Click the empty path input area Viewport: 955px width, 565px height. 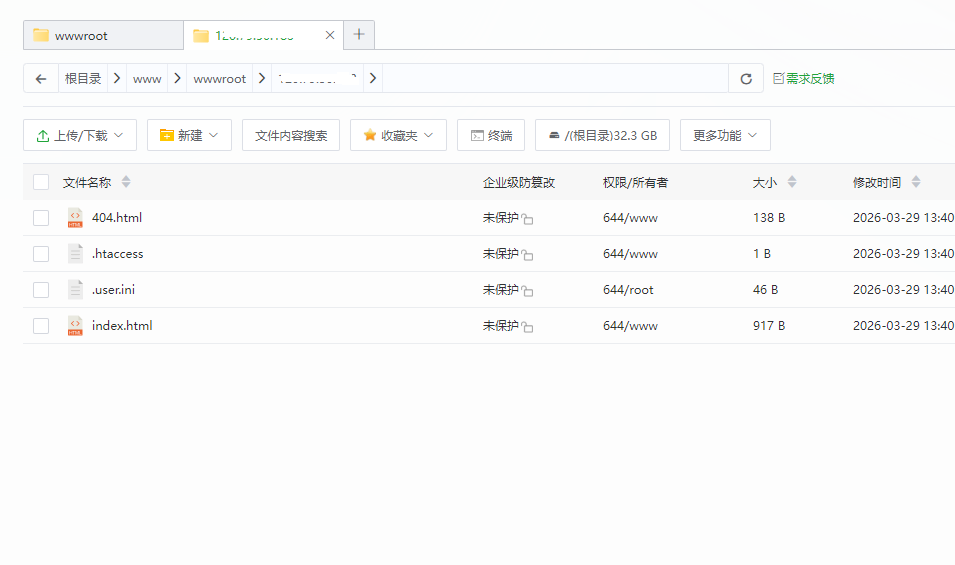555,79
